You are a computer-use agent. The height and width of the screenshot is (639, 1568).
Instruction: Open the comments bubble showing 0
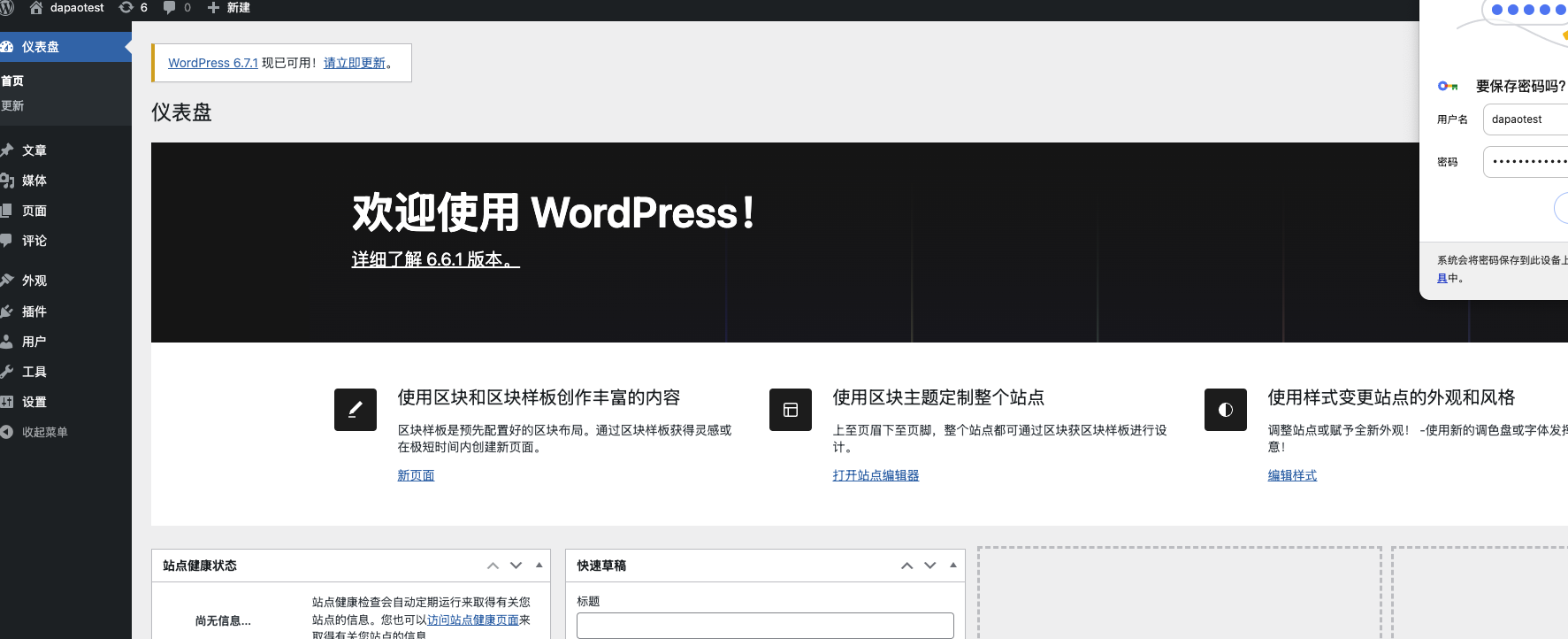[177, 8]
